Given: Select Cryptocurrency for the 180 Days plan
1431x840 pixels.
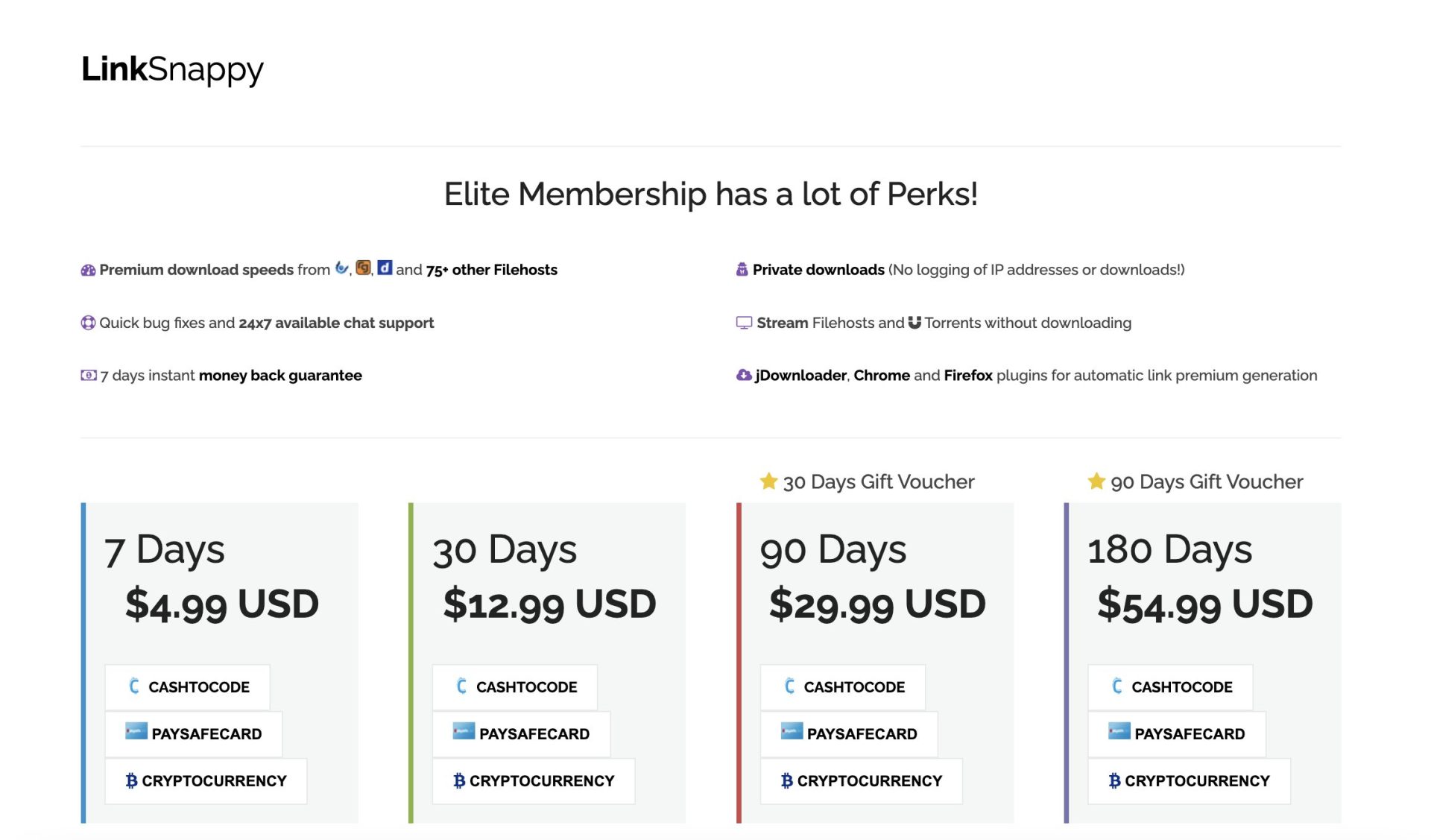Looking at the screenshot, I should 1190,781.
